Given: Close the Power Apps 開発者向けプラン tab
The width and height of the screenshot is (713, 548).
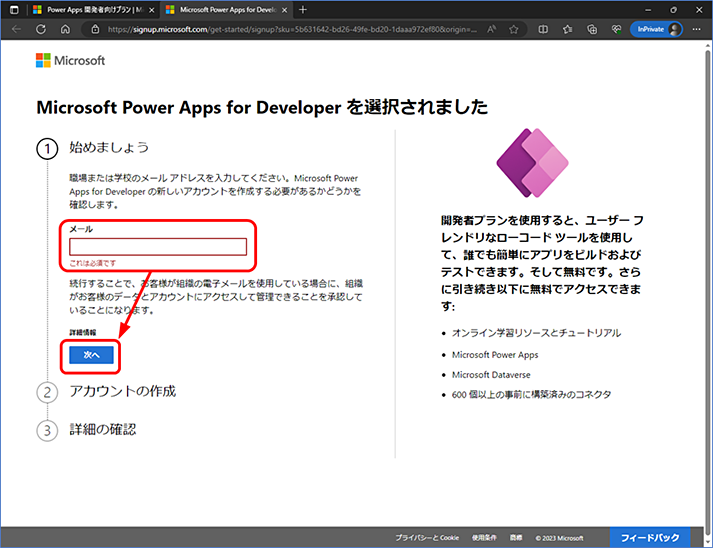Looking at the screenshot, I should [x=151, y=10].
